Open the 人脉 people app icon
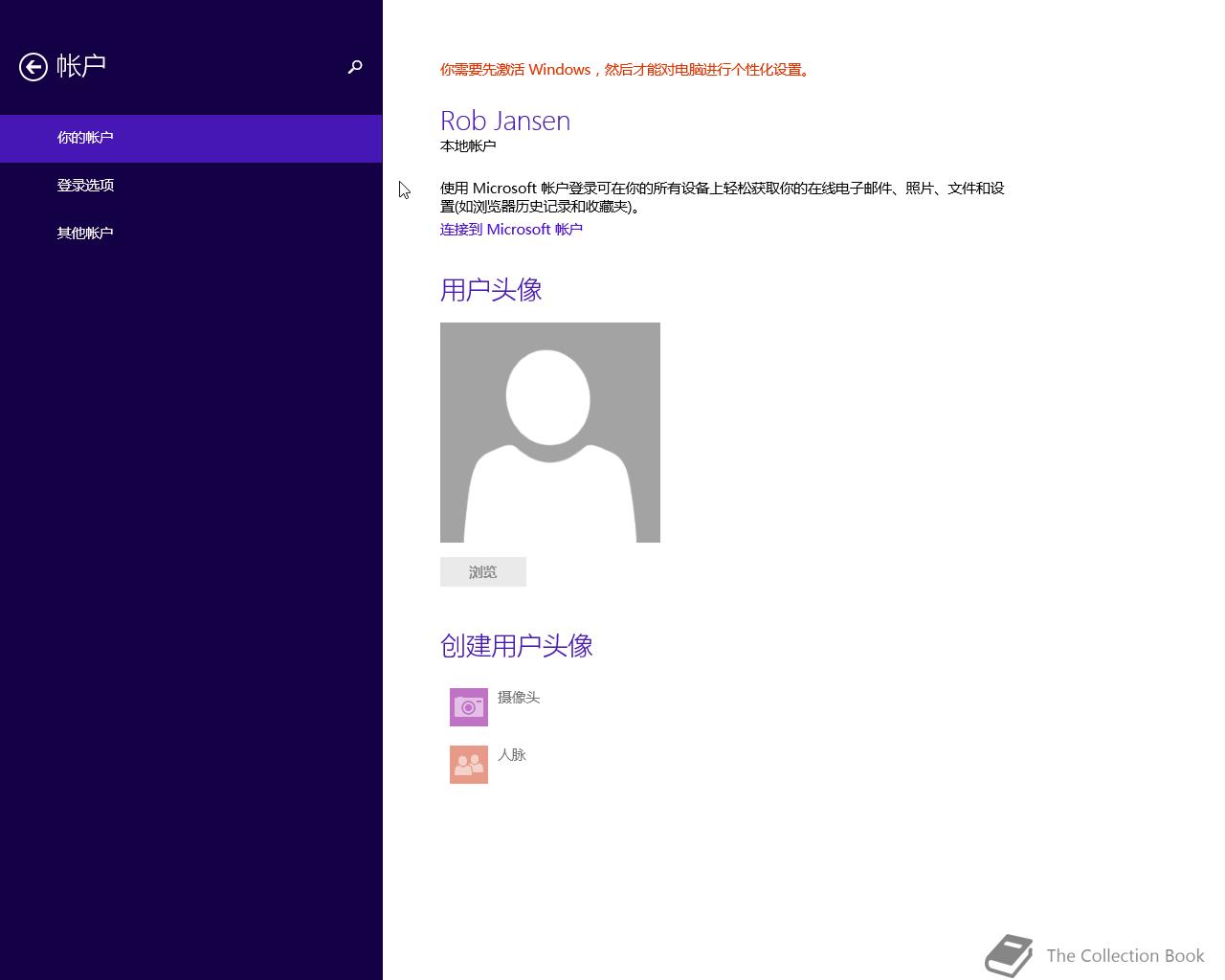The image size is (1225, 980). [469, 765]
